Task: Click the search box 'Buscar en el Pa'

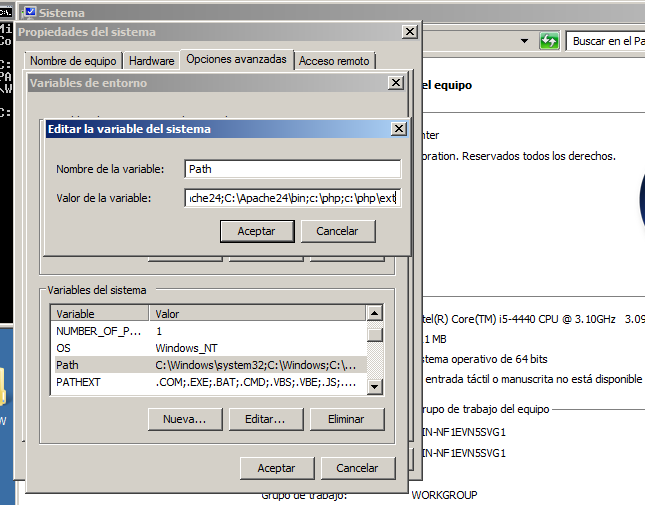Action: (606, 41)
